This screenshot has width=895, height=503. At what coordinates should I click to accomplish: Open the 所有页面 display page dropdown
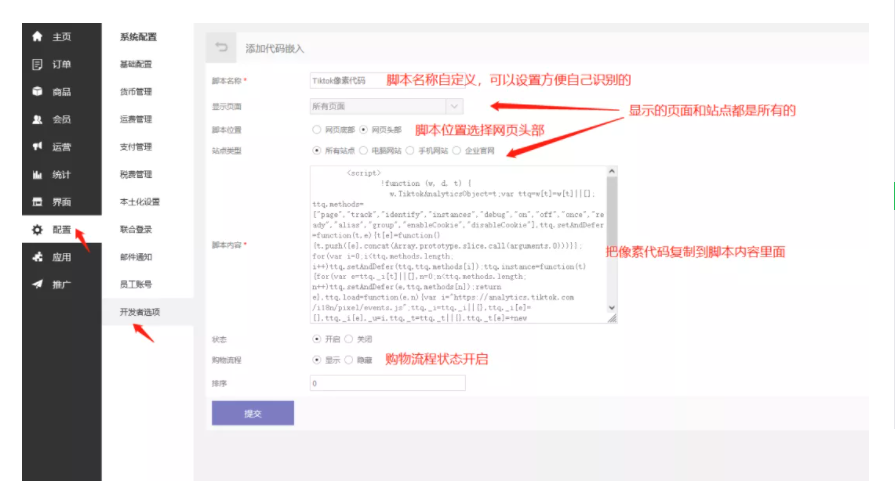click(x=386, y=106)
